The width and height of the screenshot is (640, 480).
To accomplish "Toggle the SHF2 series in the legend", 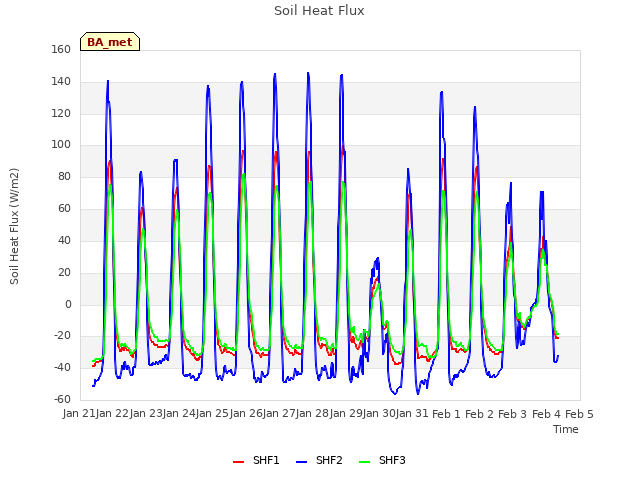I will click(319, 460).
